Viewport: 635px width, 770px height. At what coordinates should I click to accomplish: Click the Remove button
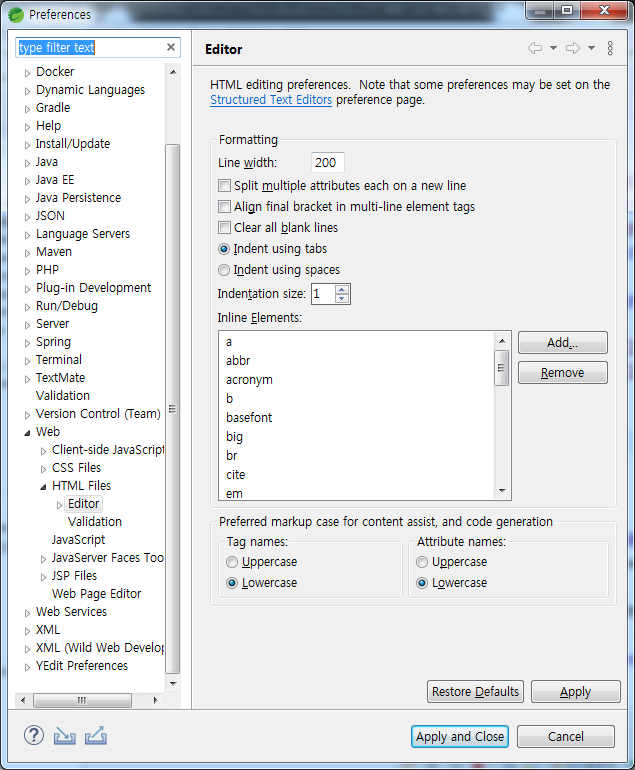point(563,373)
